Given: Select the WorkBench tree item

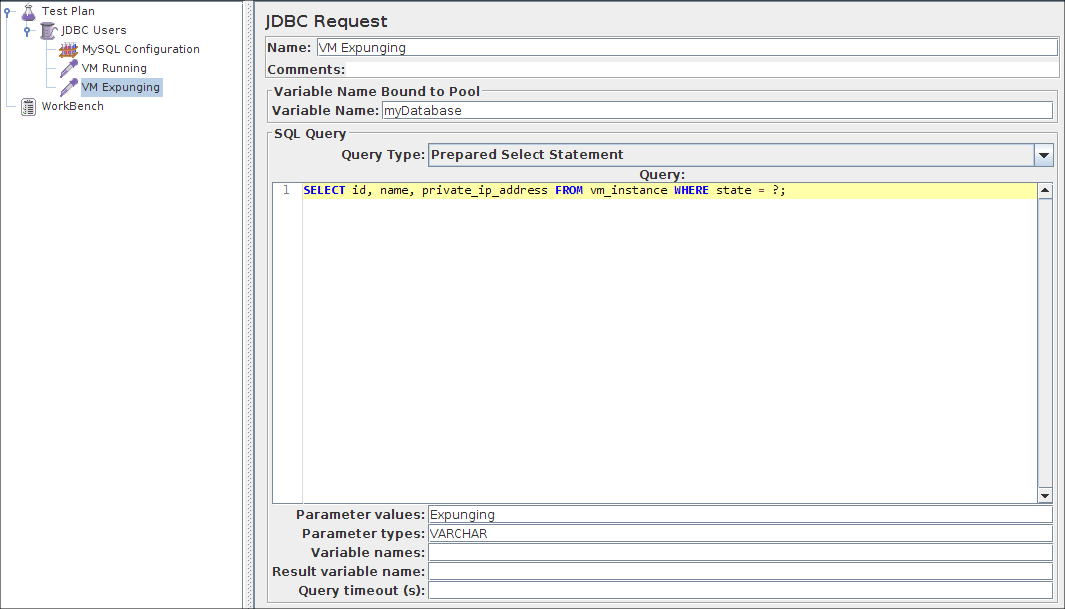Looking at the screenshot, I should click(x=72, y=106).
